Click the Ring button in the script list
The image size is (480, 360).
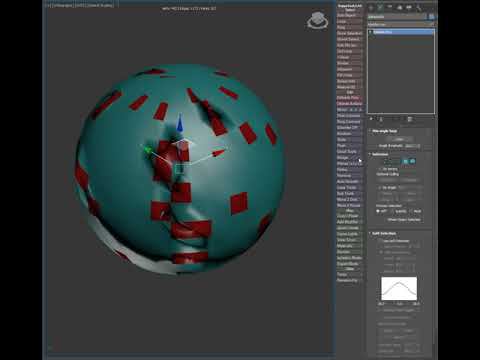tap(349, 27)
